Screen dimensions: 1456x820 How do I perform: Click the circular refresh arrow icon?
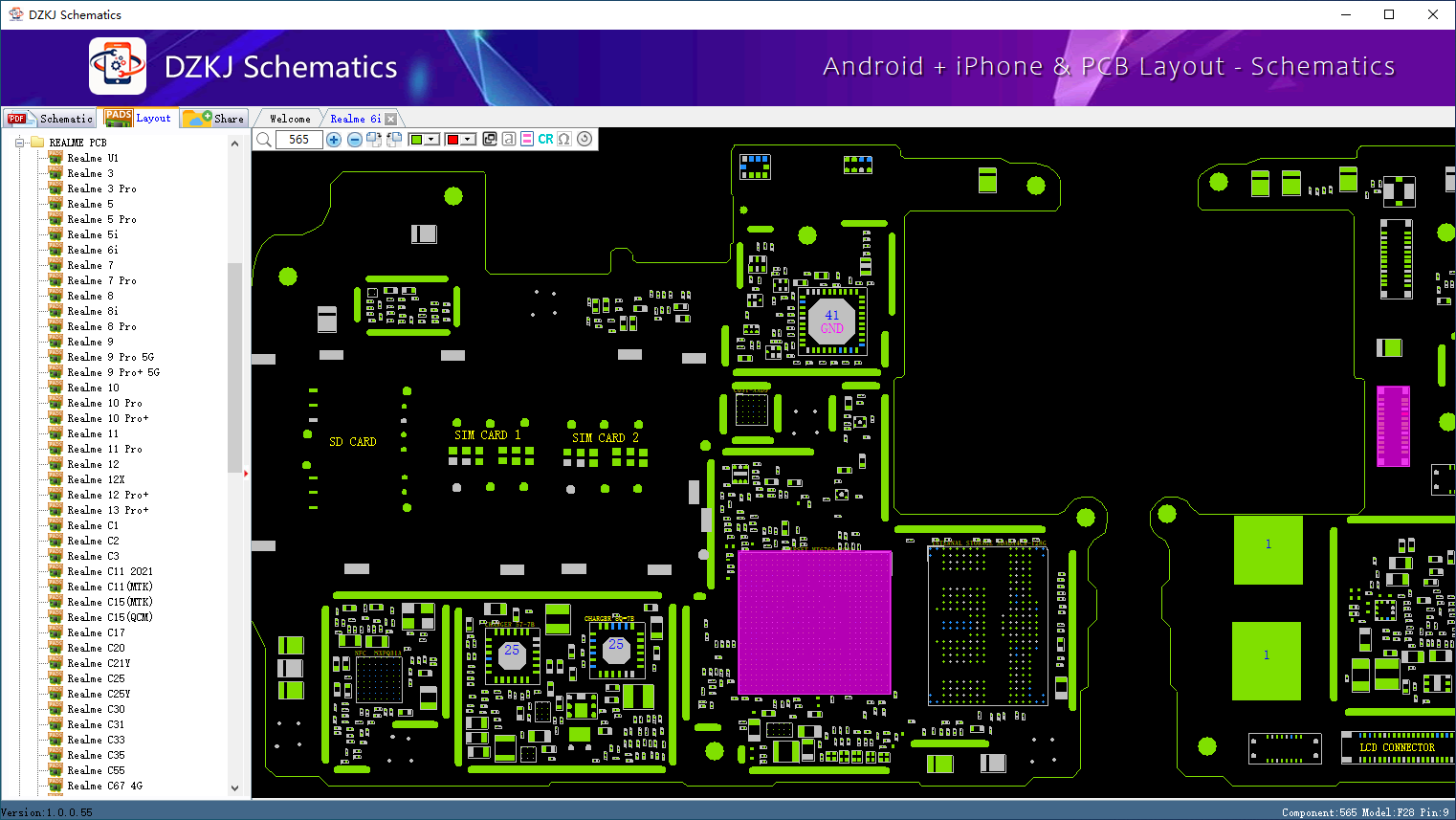click(x=585, y=139)
